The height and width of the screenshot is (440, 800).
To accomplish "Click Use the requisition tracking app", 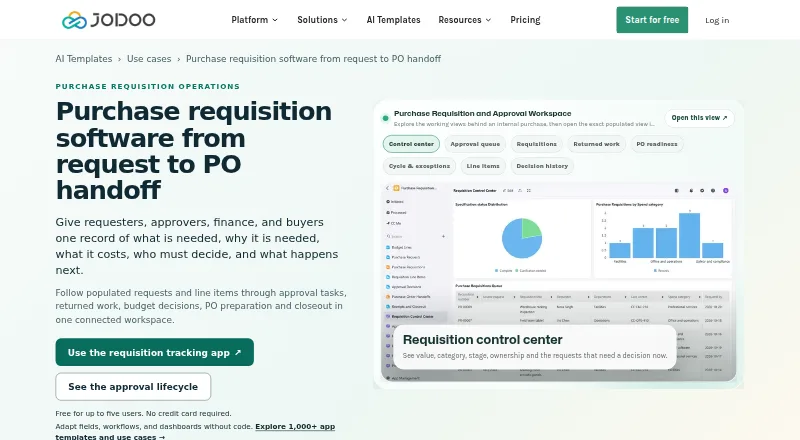I will (155, 352).
